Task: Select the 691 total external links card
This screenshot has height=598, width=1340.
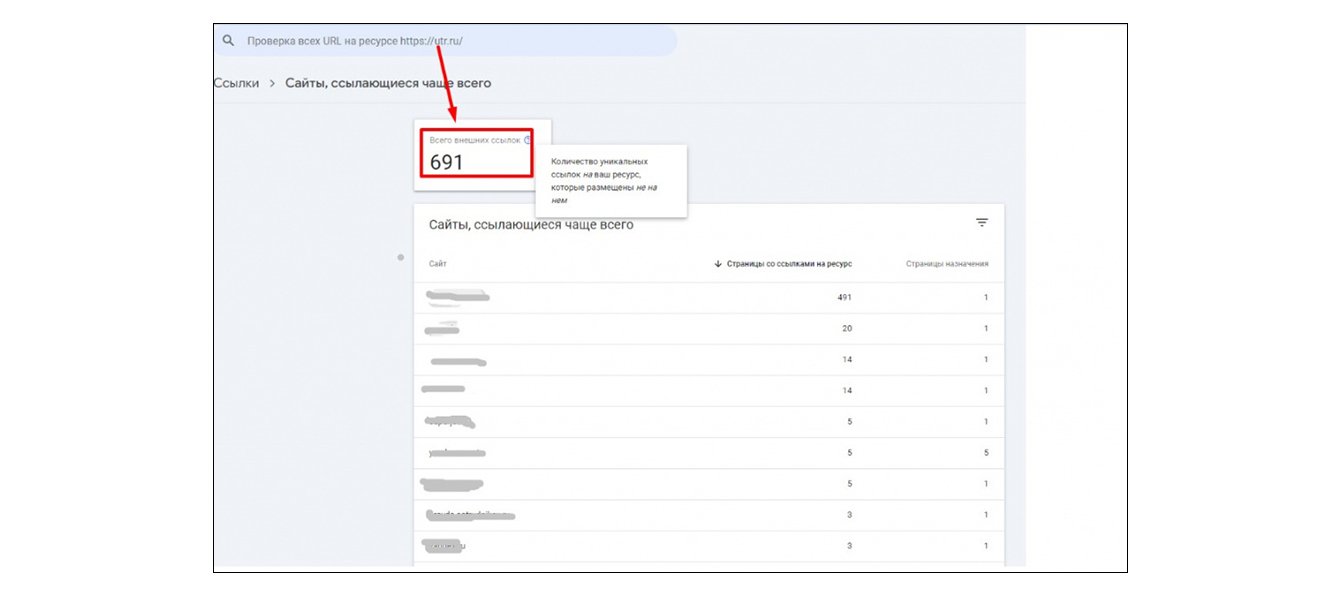Action: tap(476, 153)
